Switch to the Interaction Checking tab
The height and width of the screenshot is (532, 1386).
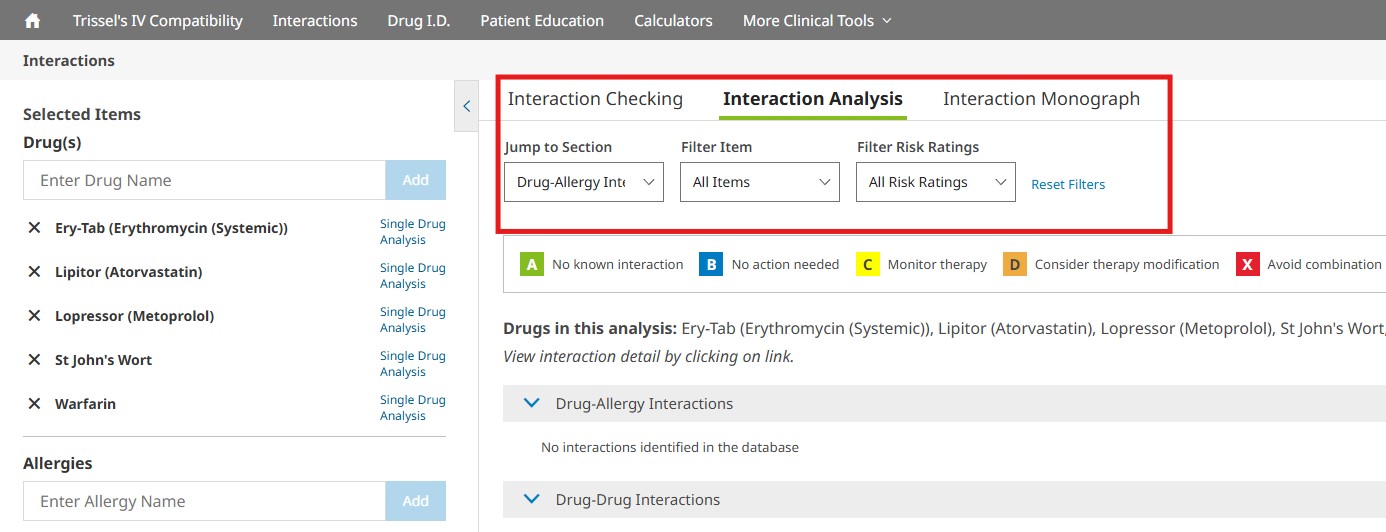[595, 98]
